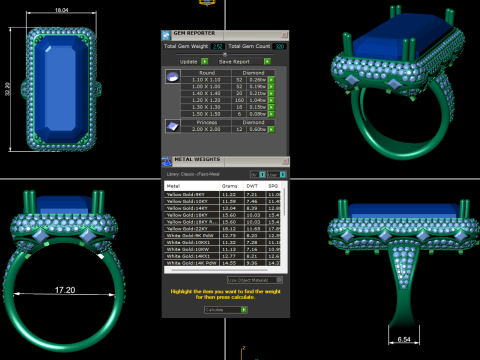Select the Yellow Gold 14KY row

click(222, 208)
